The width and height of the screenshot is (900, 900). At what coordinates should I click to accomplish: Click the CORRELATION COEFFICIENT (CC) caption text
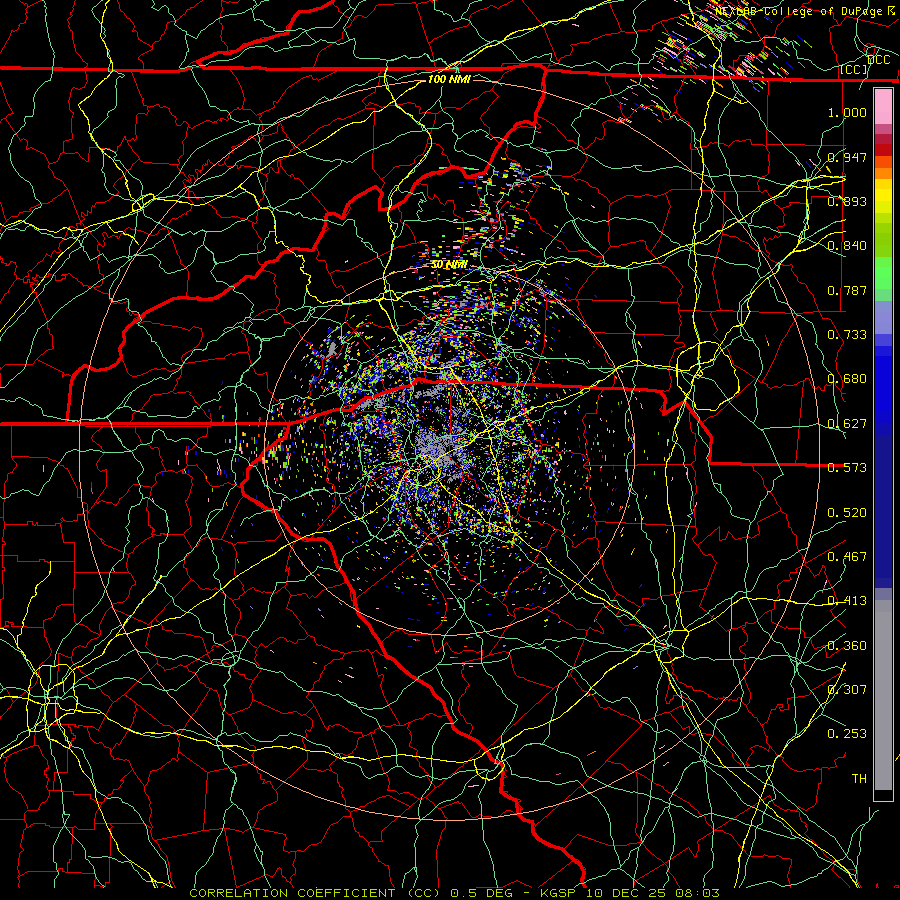pos(315,893)
